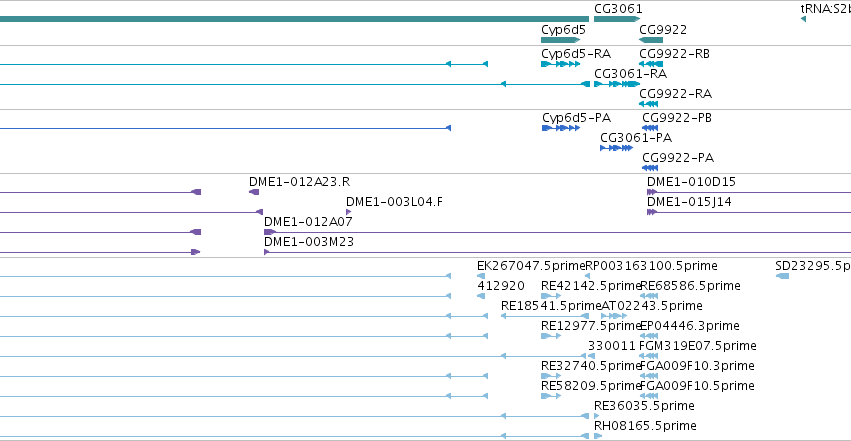Select the SD23295.5prime EST label
Image resolution: width=851 pixels, height=441 pixels.
813,266
